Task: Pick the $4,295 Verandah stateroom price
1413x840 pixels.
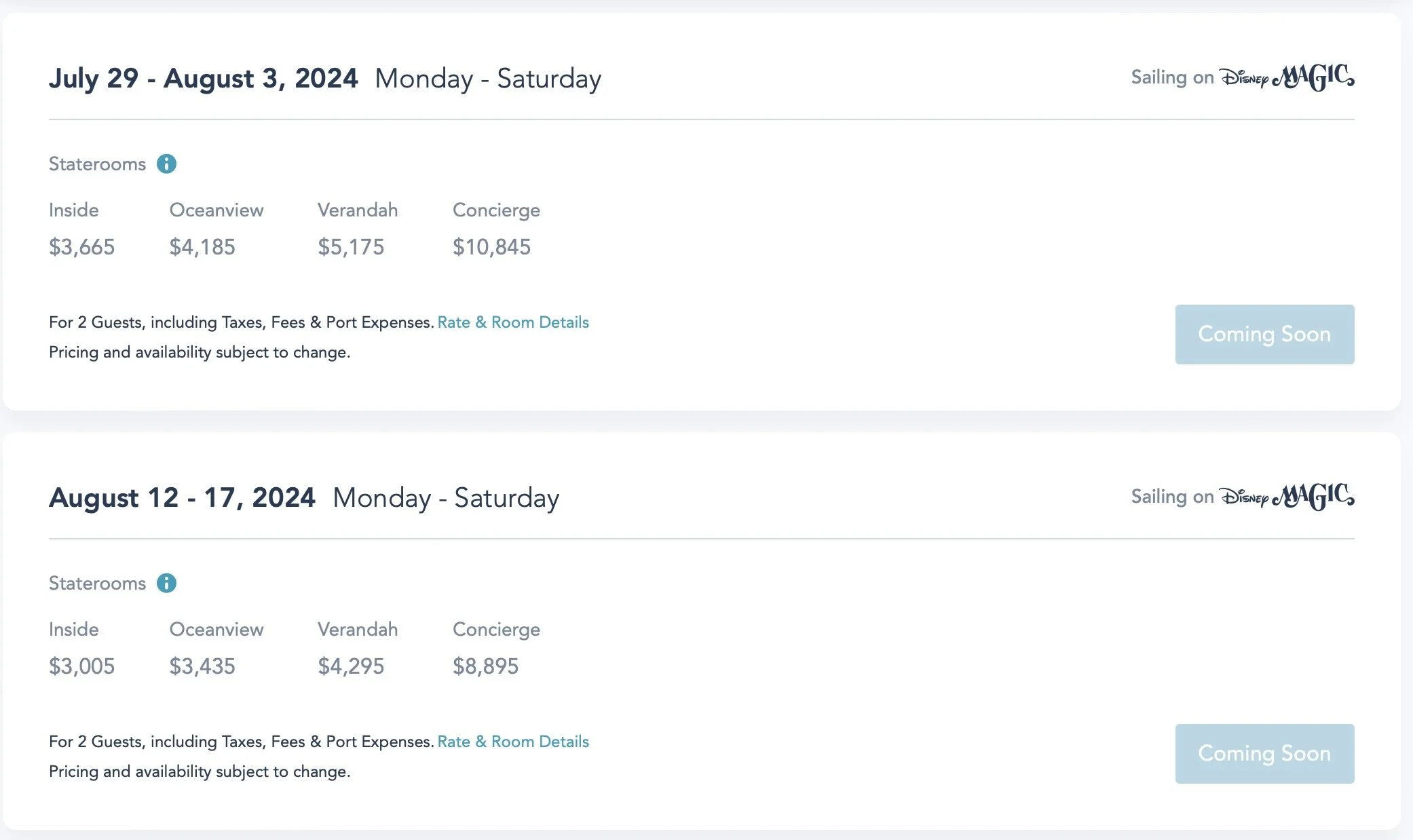Action: 351,666
